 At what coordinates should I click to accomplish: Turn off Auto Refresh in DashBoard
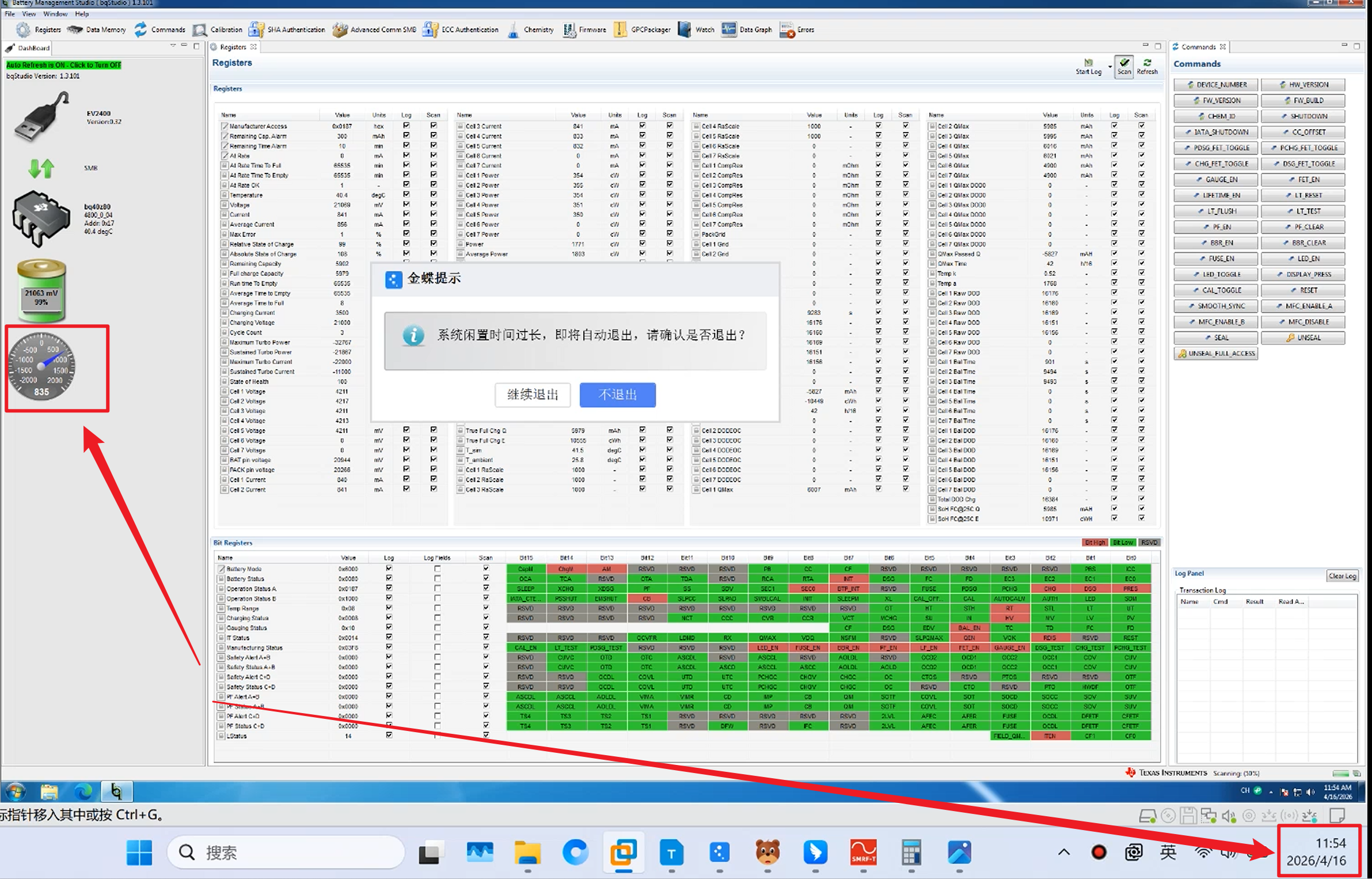coord(64,65)
